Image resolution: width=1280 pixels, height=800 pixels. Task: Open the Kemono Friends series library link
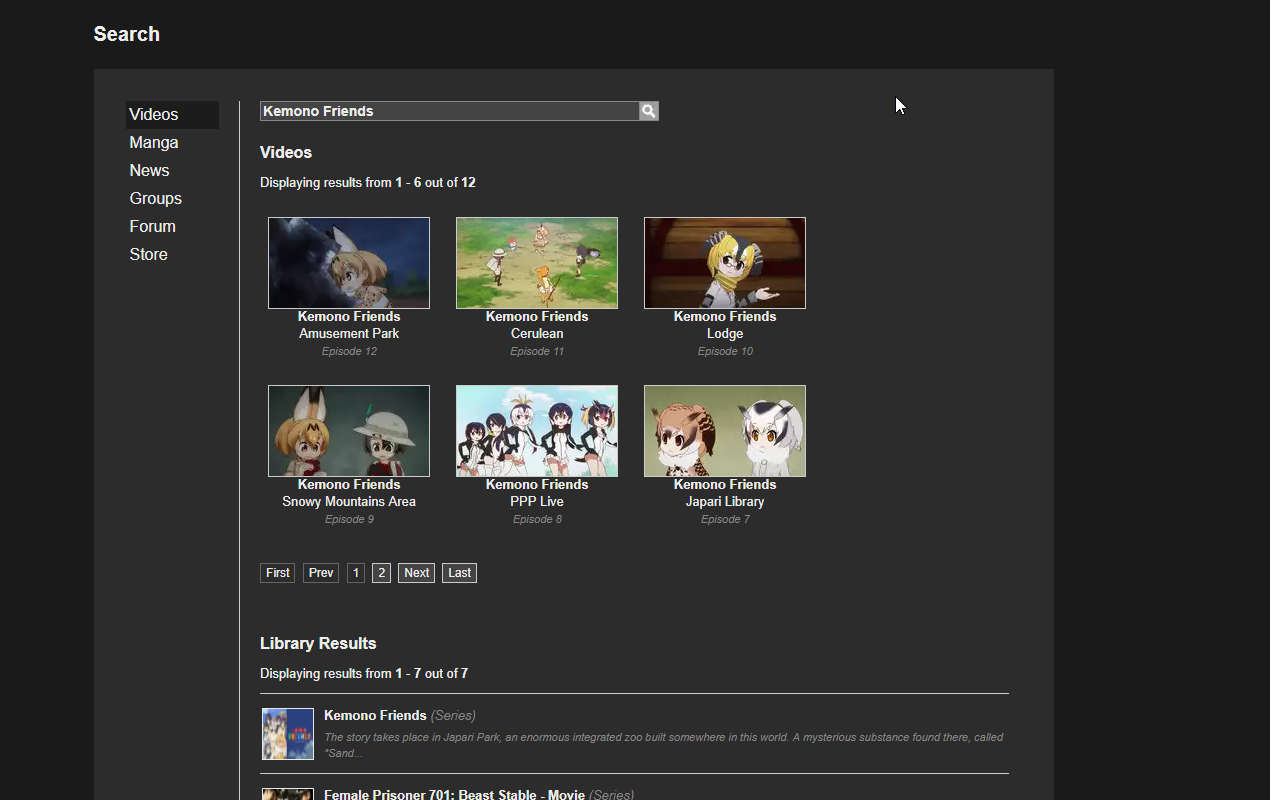(x=375, y=716)
